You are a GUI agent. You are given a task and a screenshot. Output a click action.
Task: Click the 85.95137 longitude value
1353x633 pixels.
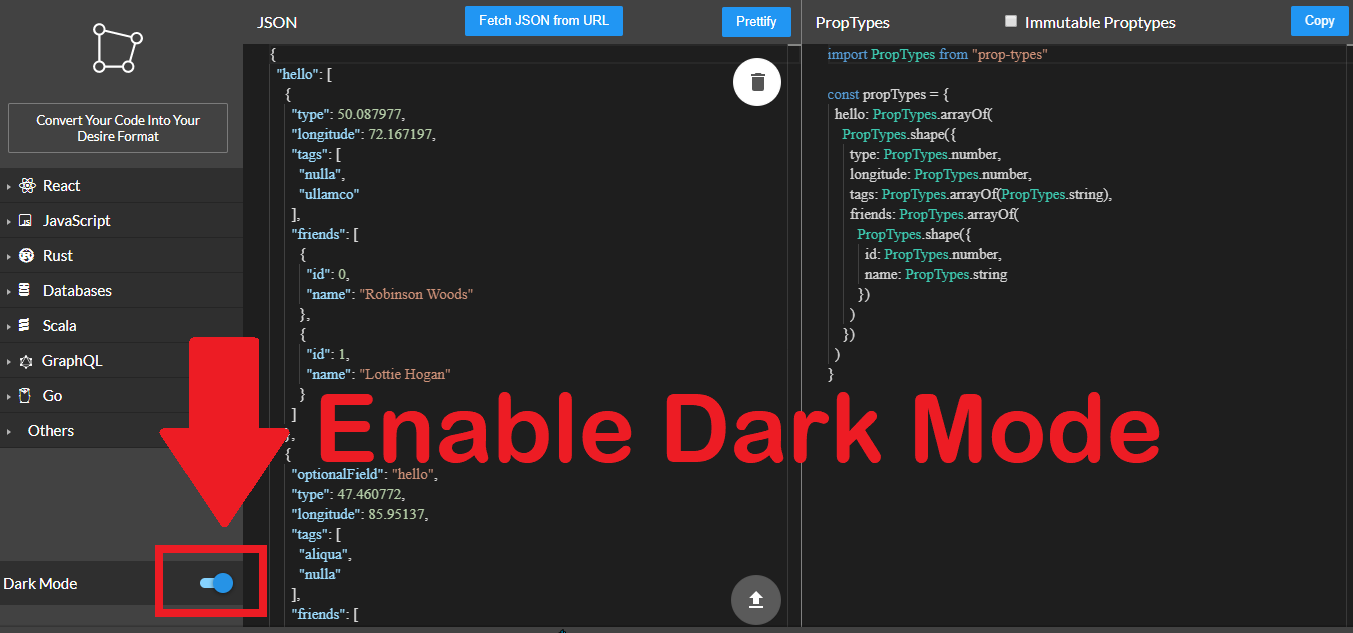click(x=394, y=514)
